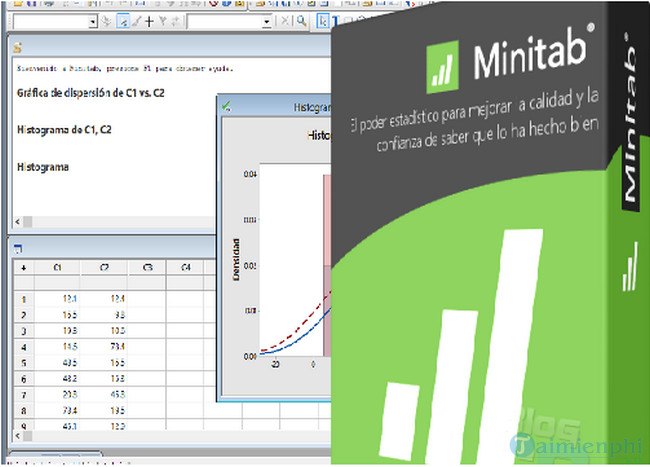
Task: Select worksheet row 7 header
Action: click(x=24, y=395)
